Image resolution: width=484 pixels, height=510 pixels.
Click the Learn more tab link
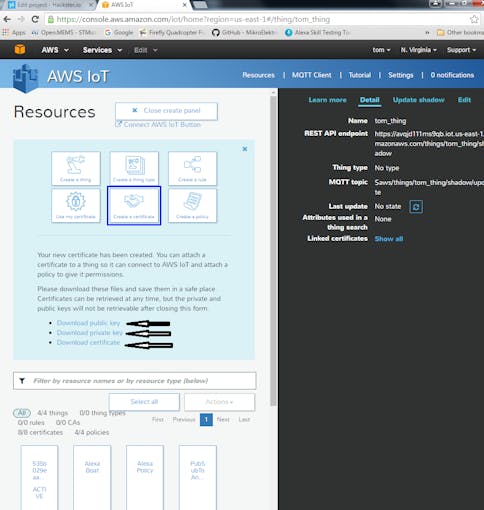(x=327, y=100)
